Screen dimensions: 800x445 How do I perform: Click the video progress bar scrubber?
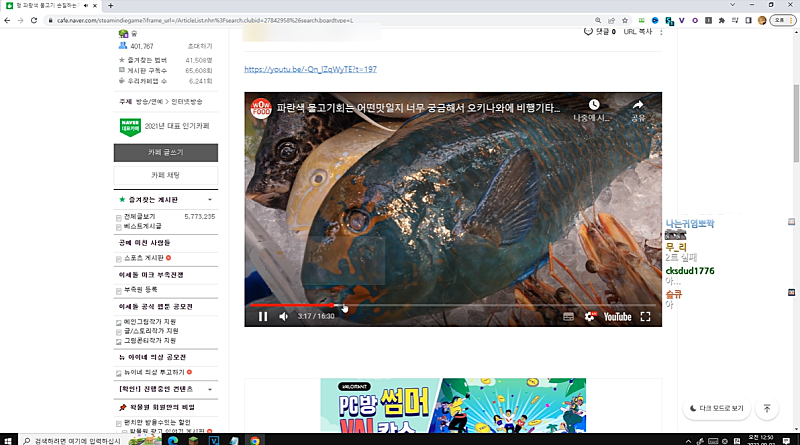click(x=343, y=306)
